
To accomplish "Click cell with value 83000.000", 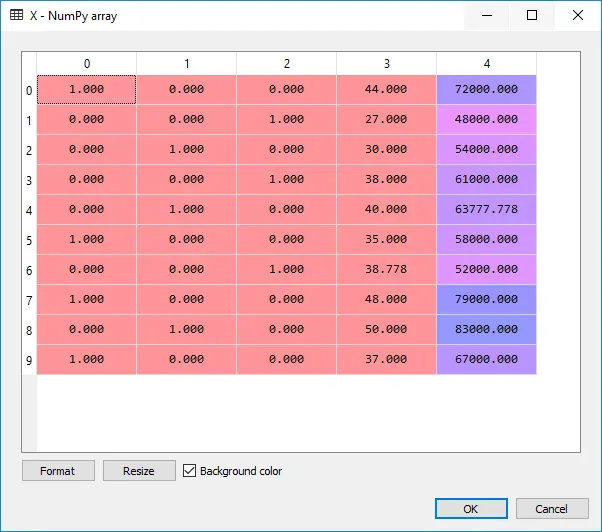I will (486, 329).
